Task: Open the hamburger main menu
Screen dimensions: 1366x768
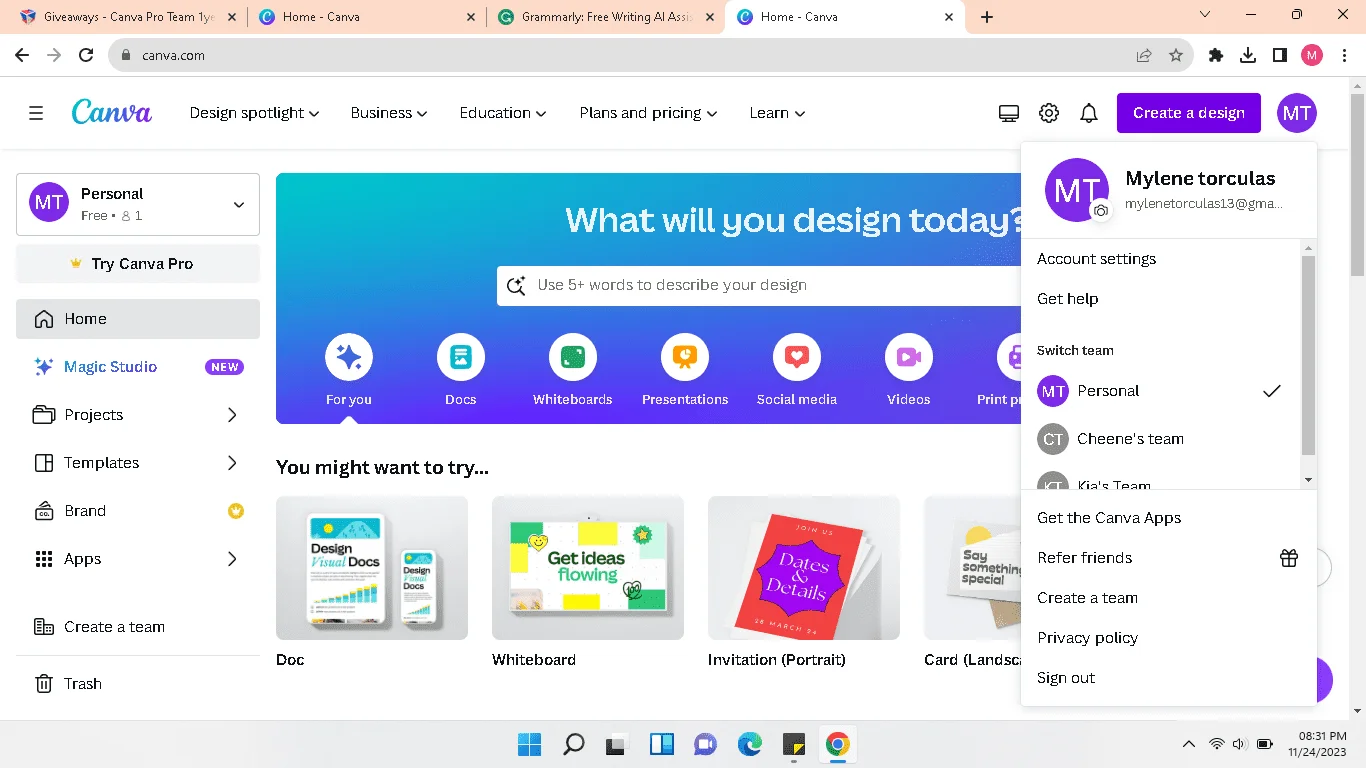Action: pyautogui.click(x=36, y=113)
